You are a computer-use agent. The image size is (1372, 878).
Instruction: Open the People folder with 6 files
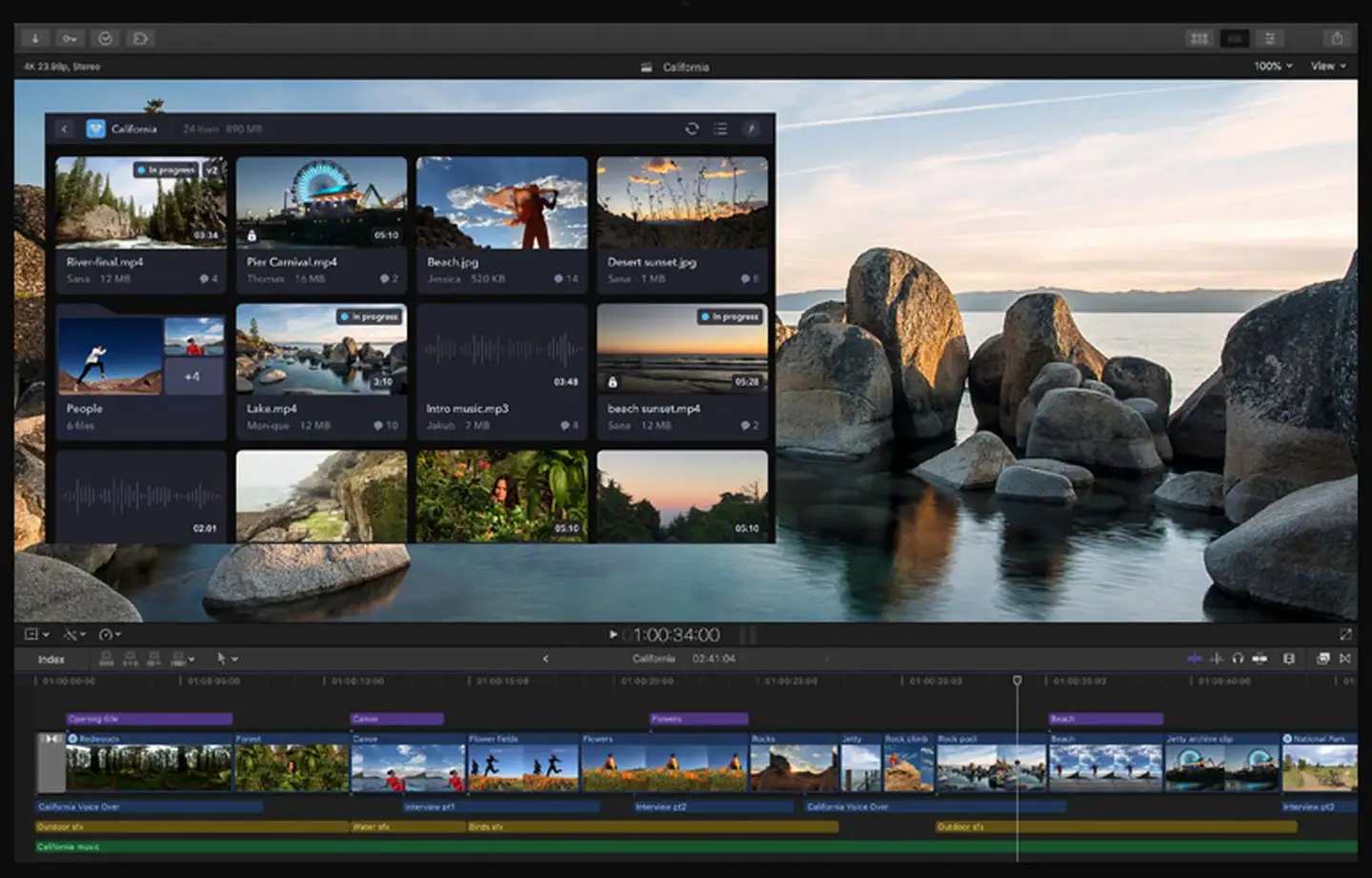pos(141,372)
